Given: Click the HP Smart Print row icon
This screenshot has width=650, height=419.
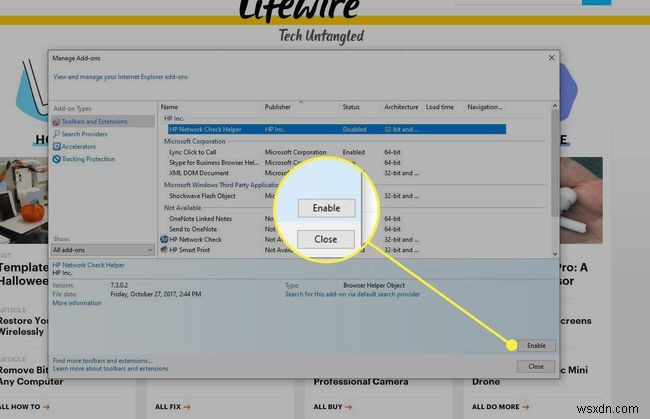Looking at the screenshot, I should (164, 249).
